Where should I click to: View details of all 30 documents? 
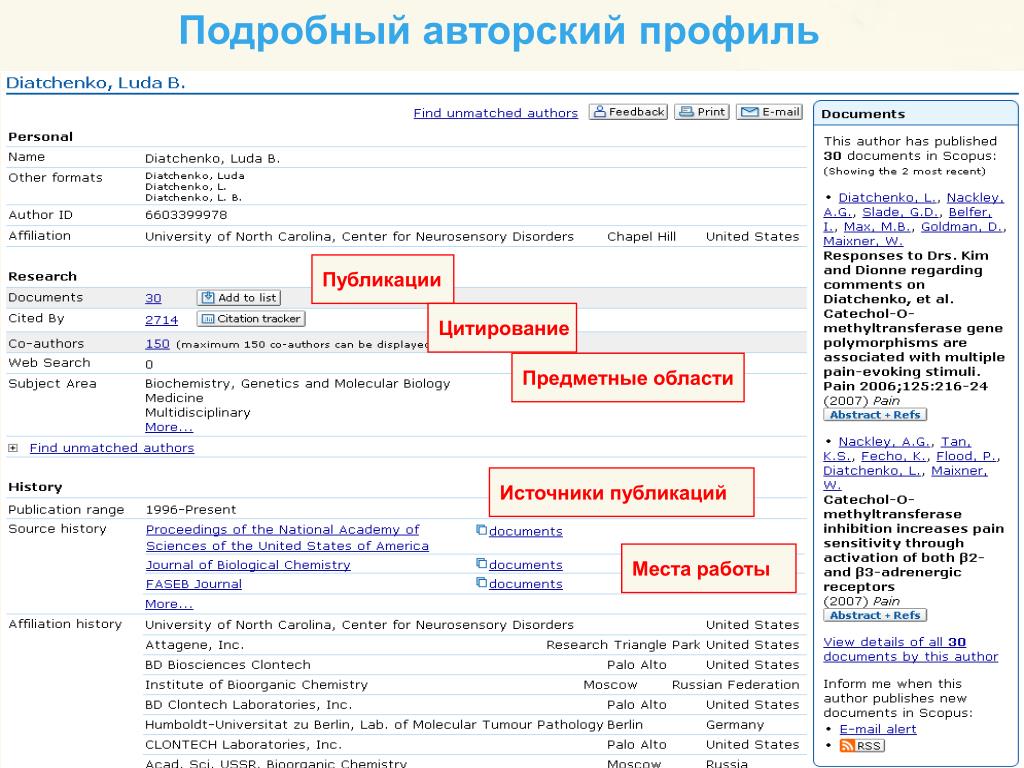click(910, 649)
